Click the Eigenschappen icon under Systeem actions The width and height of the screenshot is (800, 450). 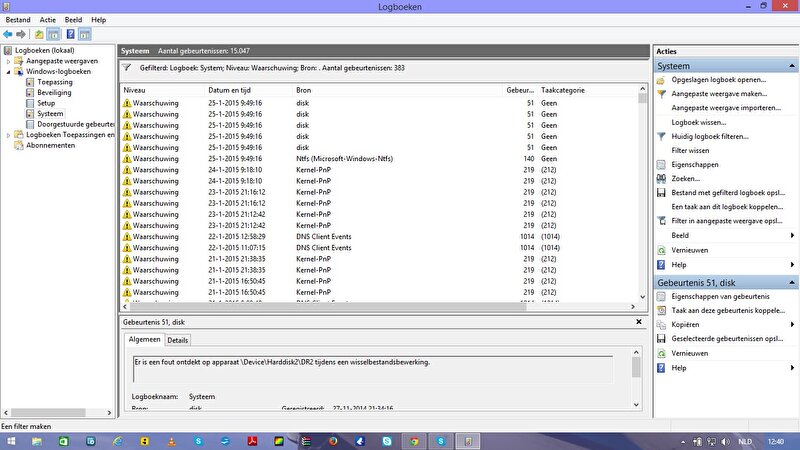[x=662, y=164]
